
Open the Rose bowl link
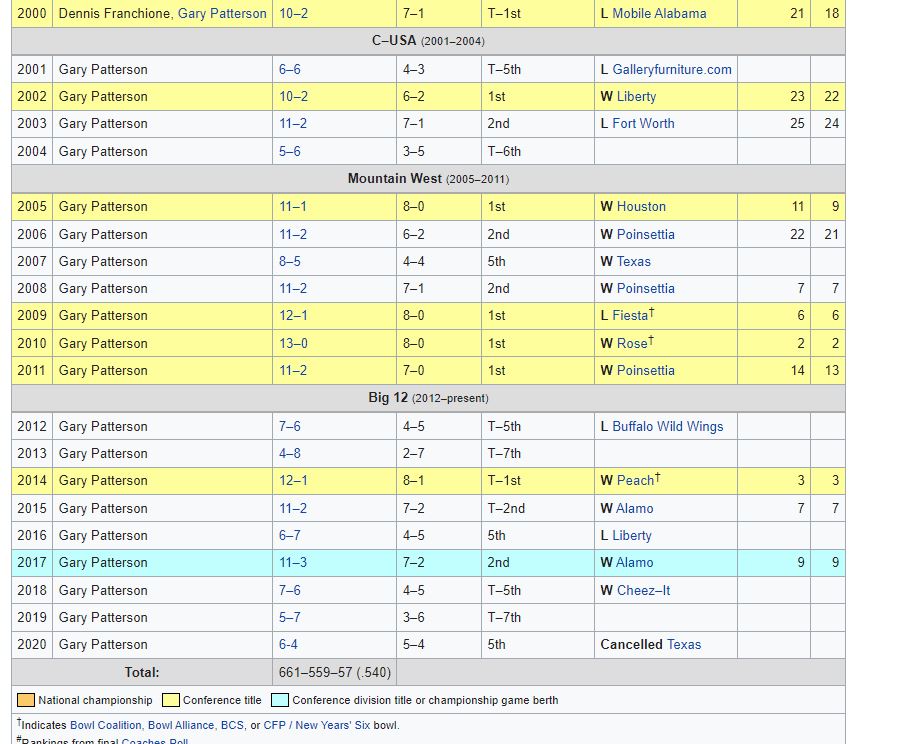pos(632,343)
